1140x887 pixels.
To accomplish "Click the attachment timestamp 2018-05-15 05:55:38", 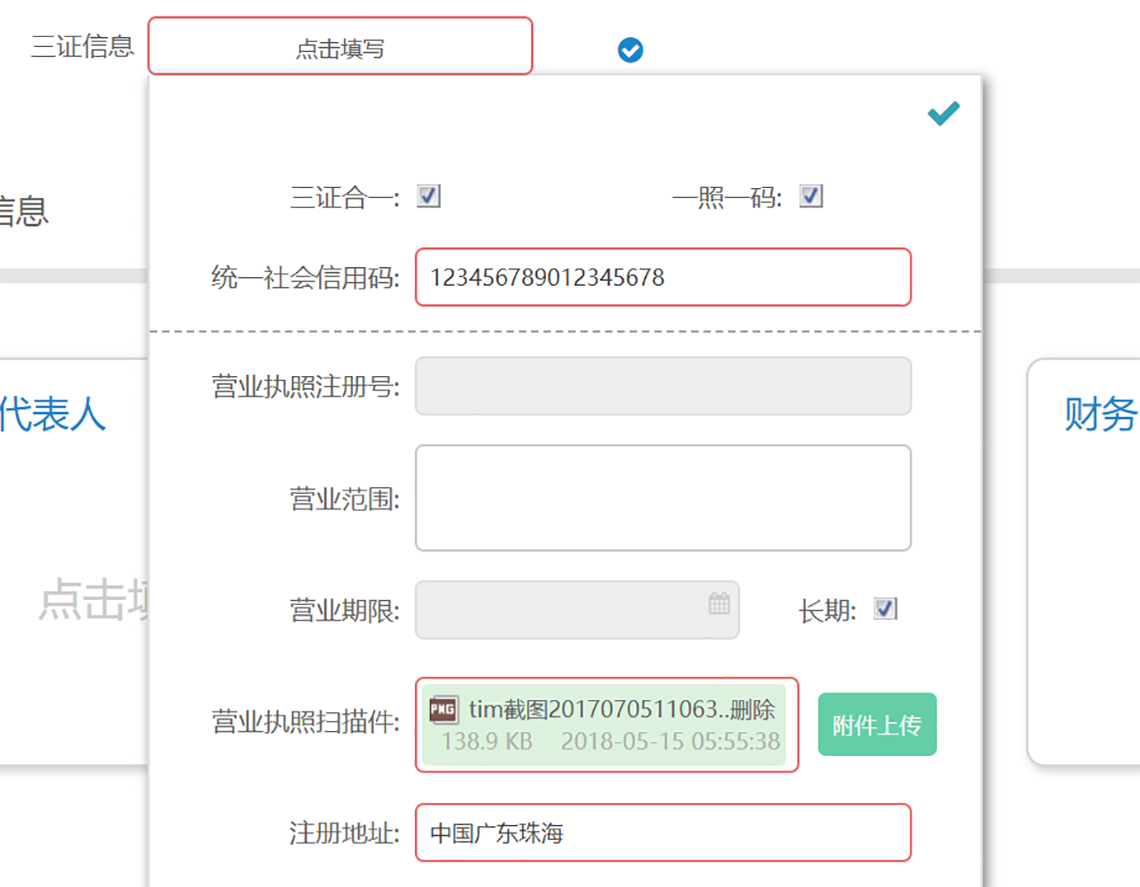I will point(670,742).
